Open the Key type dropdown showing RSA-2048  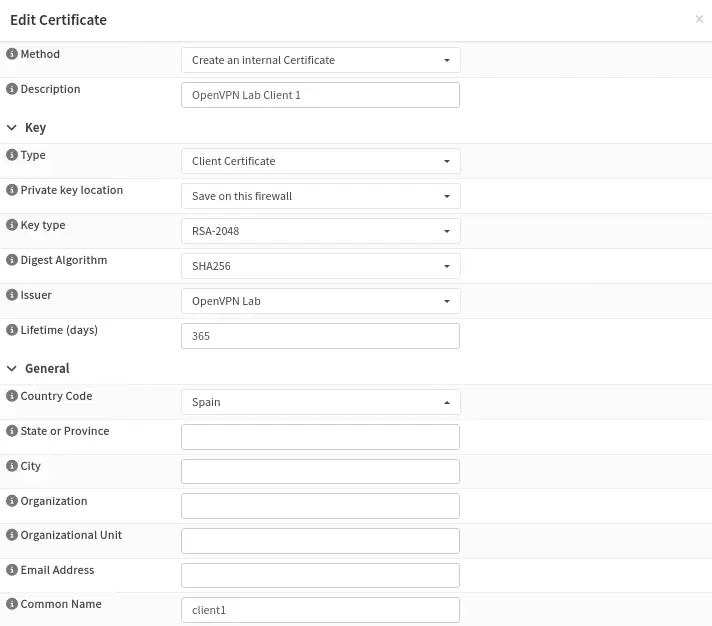[320, 231]
